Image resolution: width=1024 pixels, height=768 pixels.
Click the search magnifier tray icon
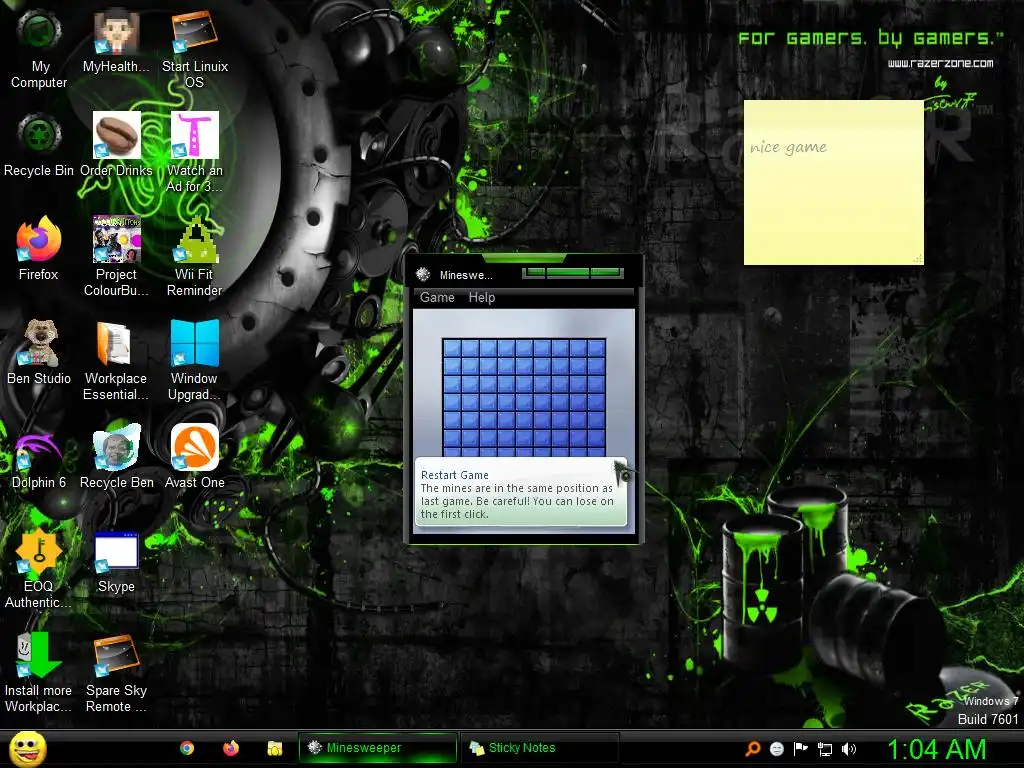click(753, 749)
